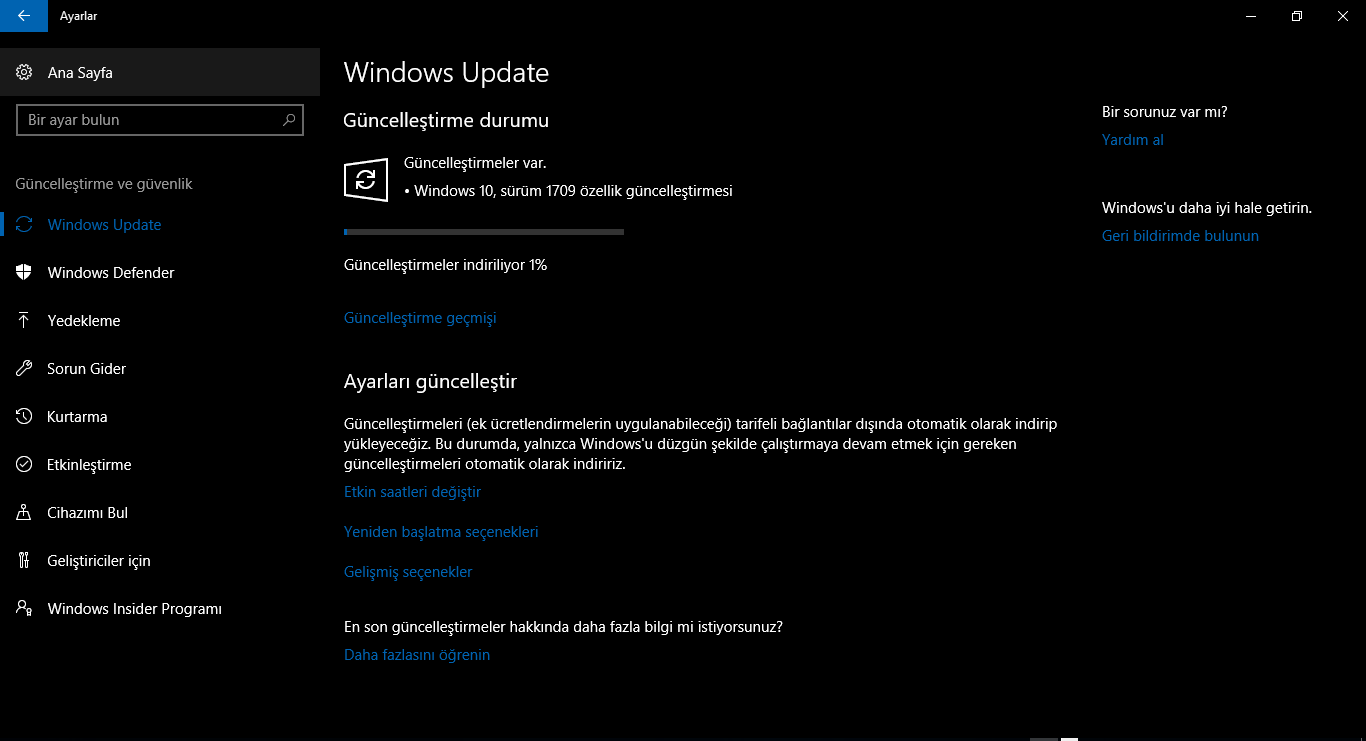Viewport: 1366px width, 741px height.
Task: Open Gelişmiş seçenekler link
Action: 408,572
